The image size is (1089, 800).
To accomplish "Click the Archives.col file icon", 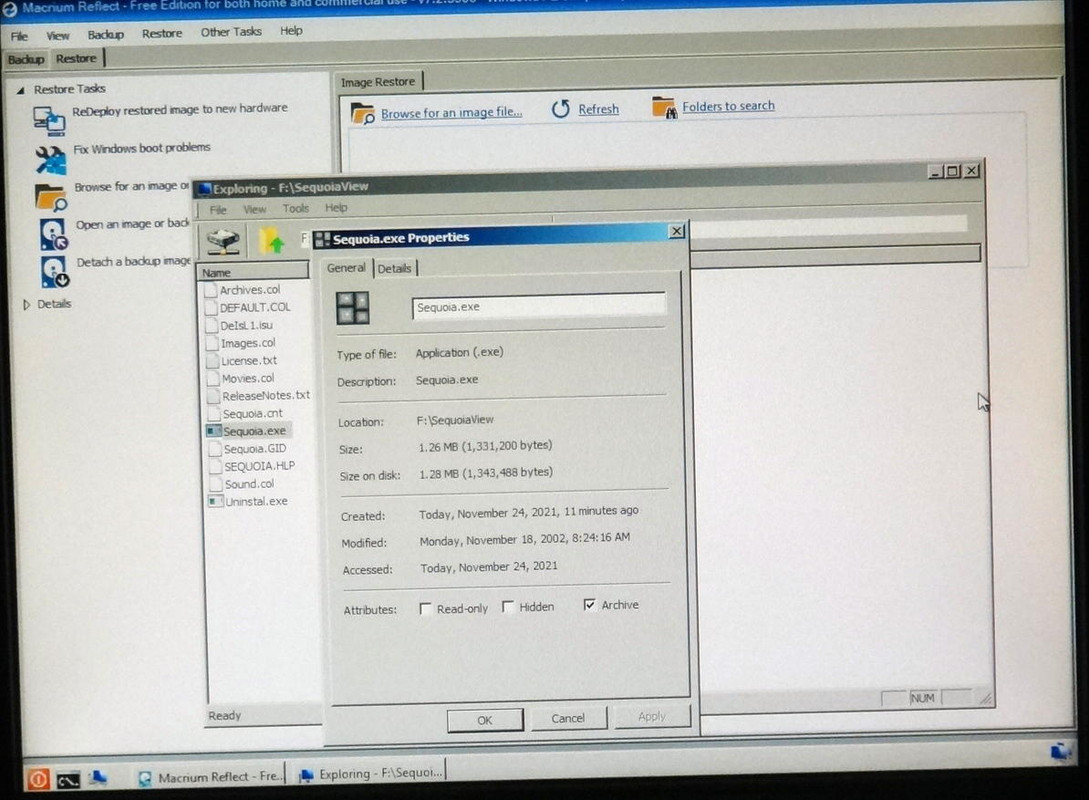I will coord(211,290).
